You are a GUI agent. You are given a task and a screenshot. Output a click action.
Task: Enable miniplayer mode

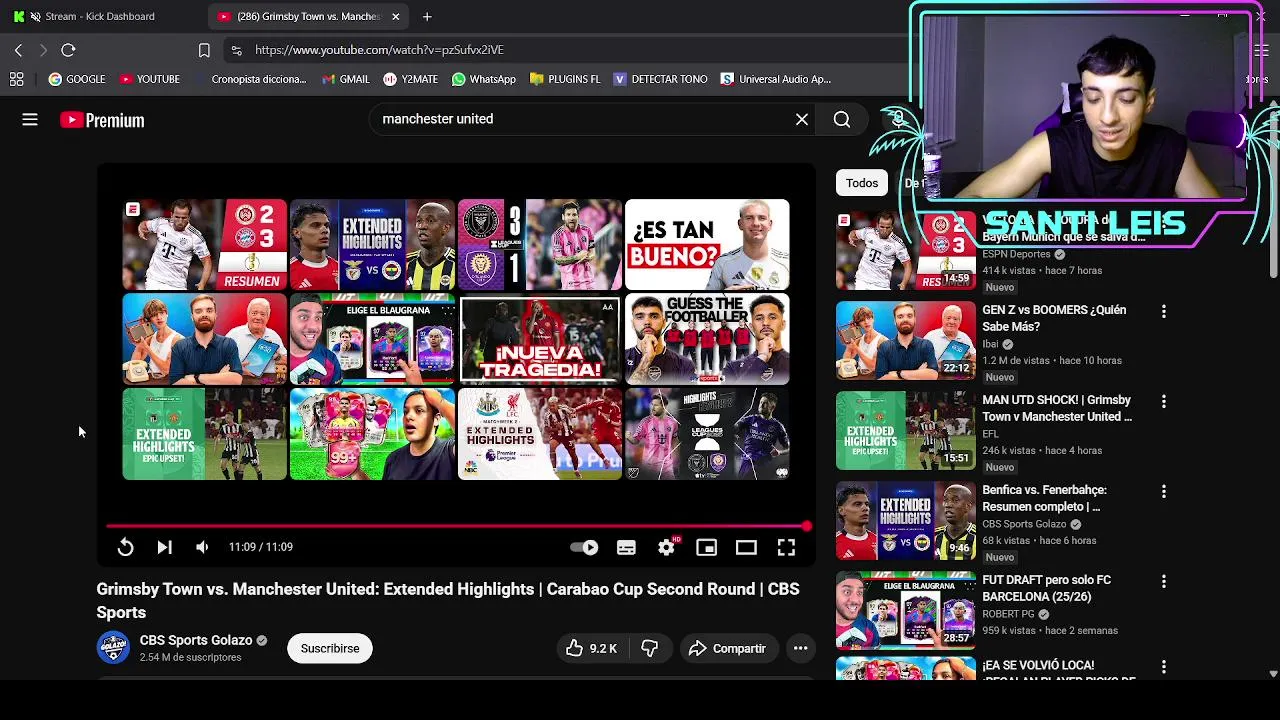pos(706,547)
